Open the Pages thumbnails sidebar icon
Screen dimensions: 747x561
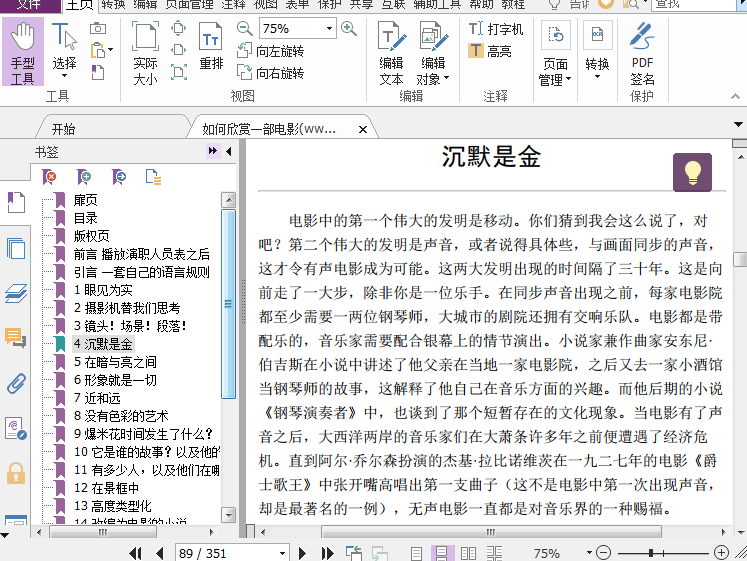(16, 248)
